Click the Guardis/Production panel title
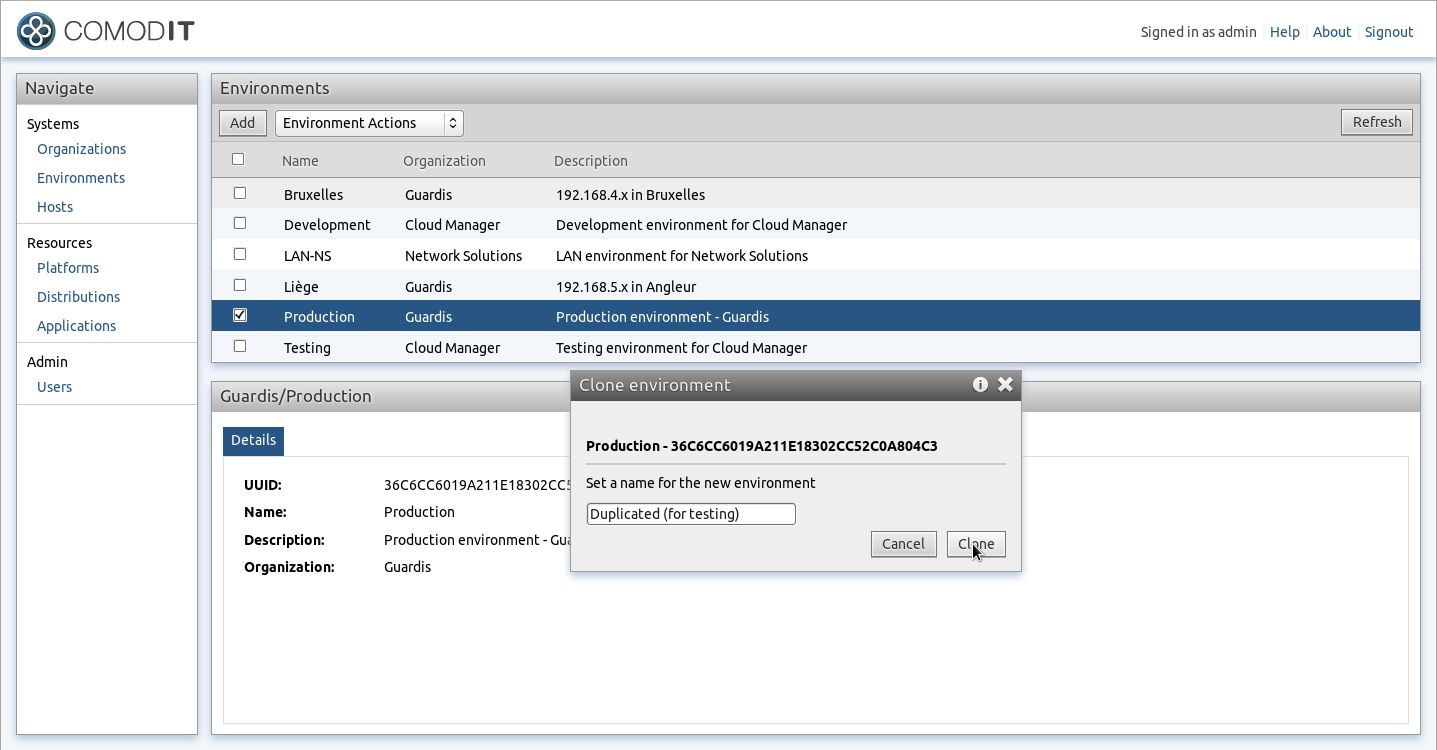This screenshot has height=750, width=1437. 296,396
